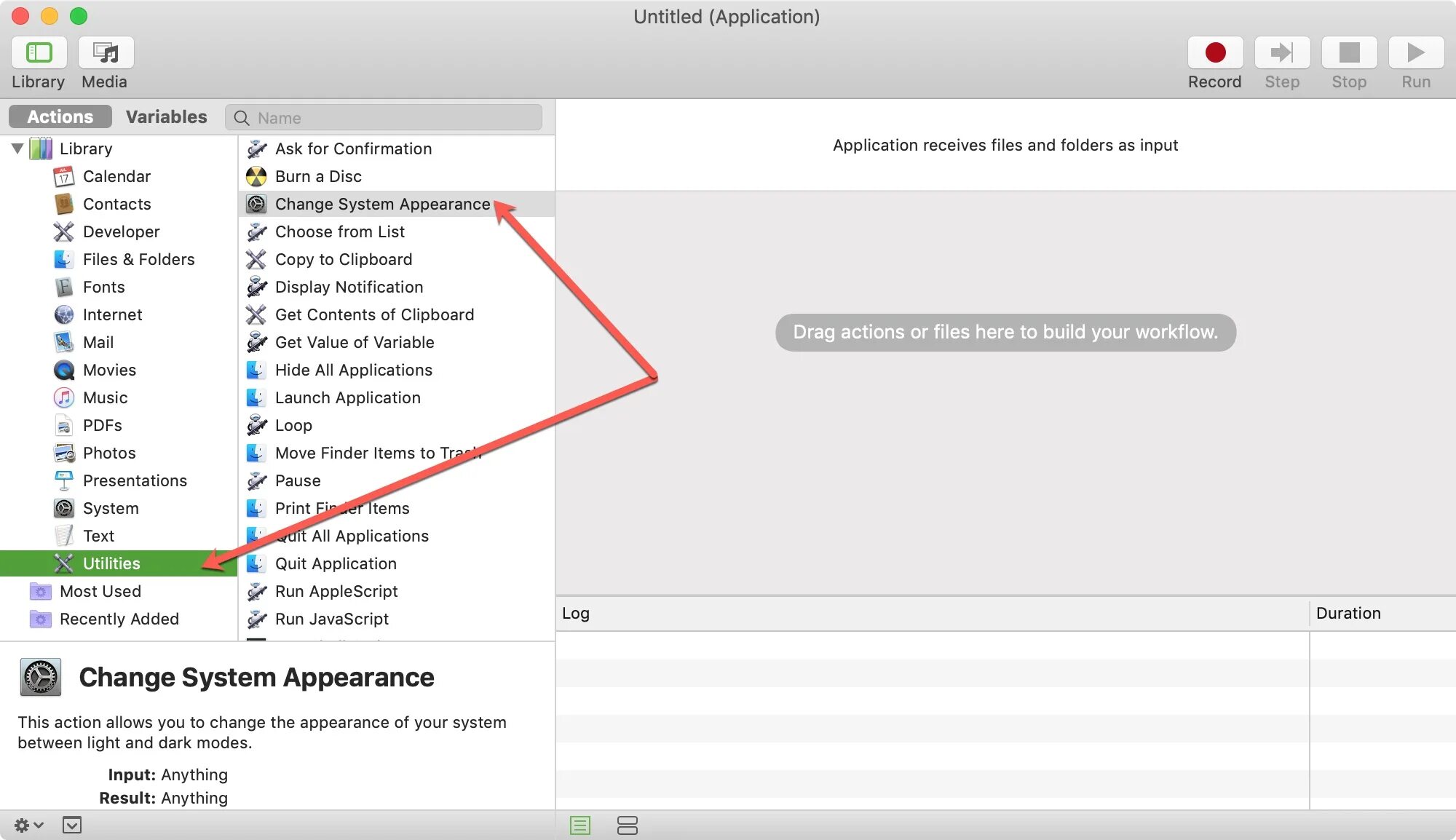
Task: Open the Recently Added smart folder
Action: (119, 619)
